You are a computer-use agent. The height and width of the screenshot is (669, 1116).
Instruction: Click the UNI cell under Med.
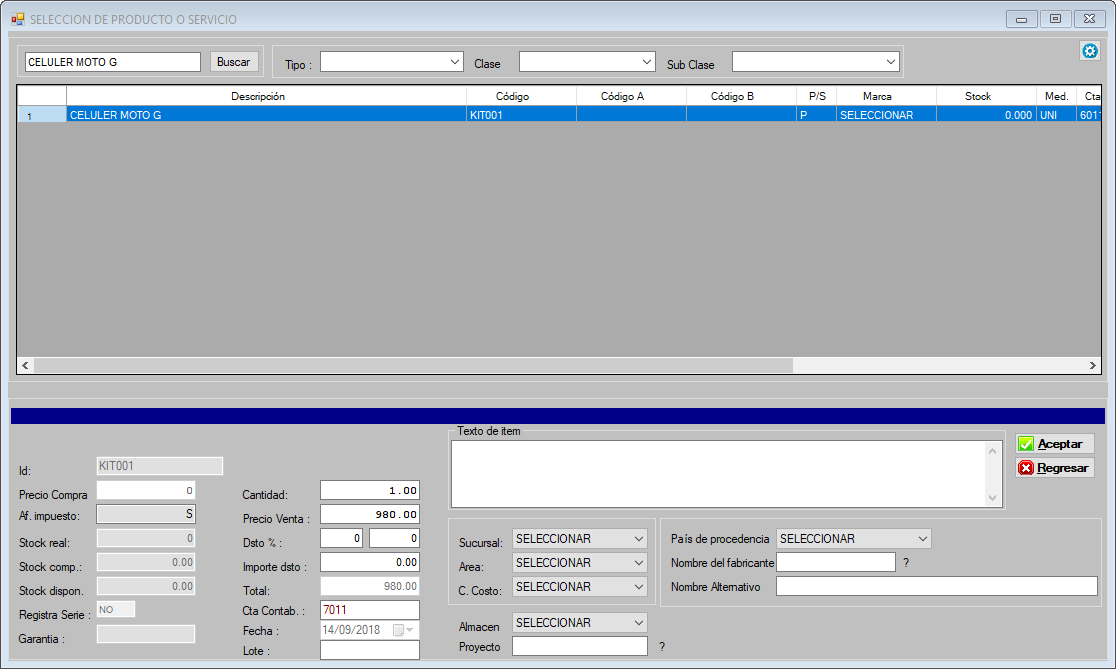(x=1056, y=115)
